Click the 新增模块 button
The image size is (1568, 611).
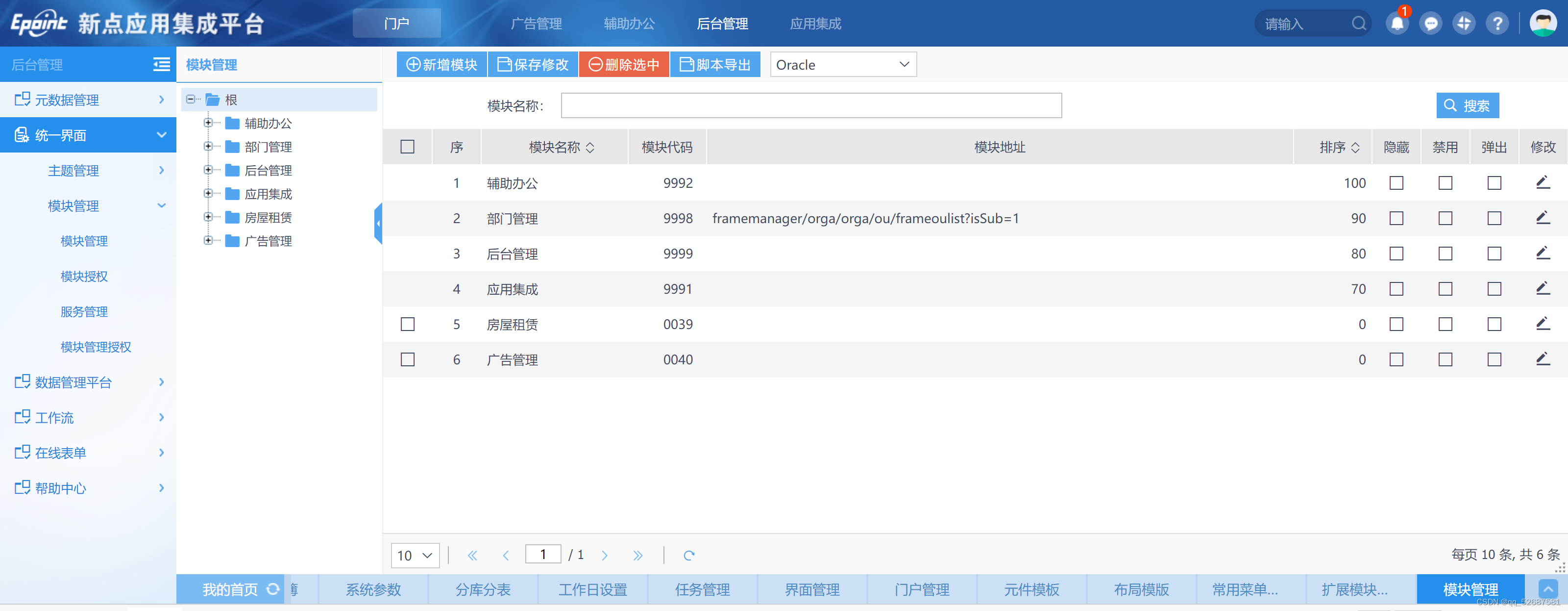(x=441, y=65)
